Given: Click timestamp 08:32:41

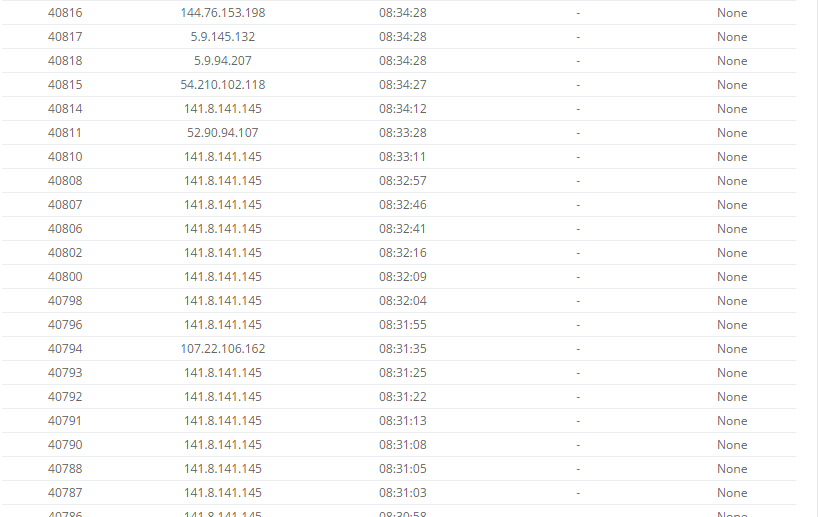Looking at the screenshot, I should [403, 229].
